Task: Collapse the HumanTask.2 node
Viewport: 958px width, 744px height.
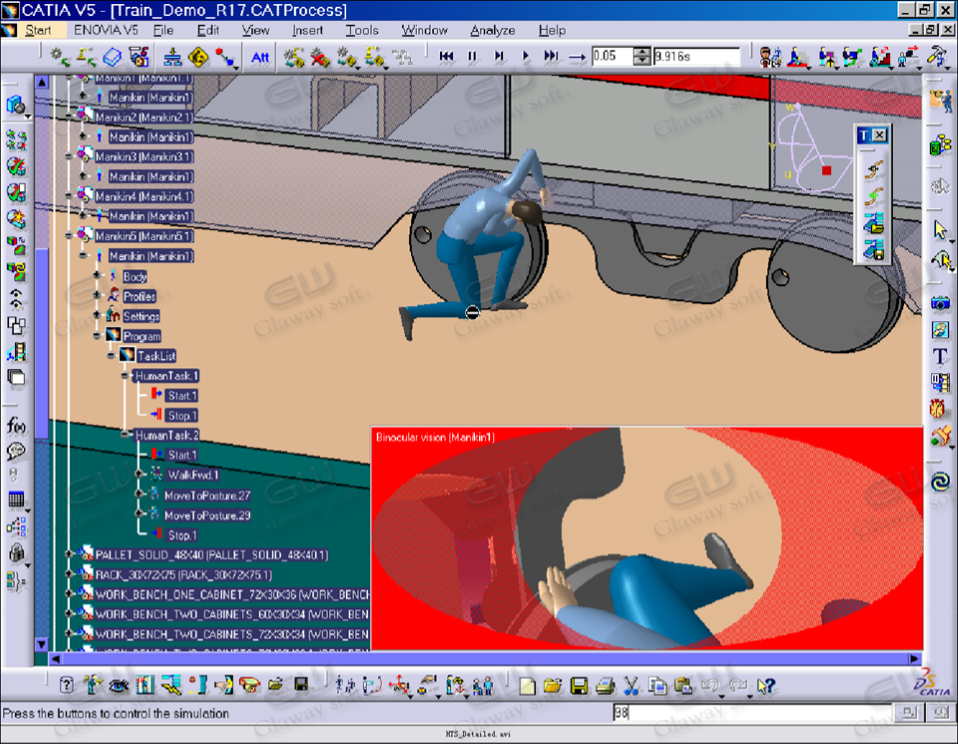Action: (125, 435)
